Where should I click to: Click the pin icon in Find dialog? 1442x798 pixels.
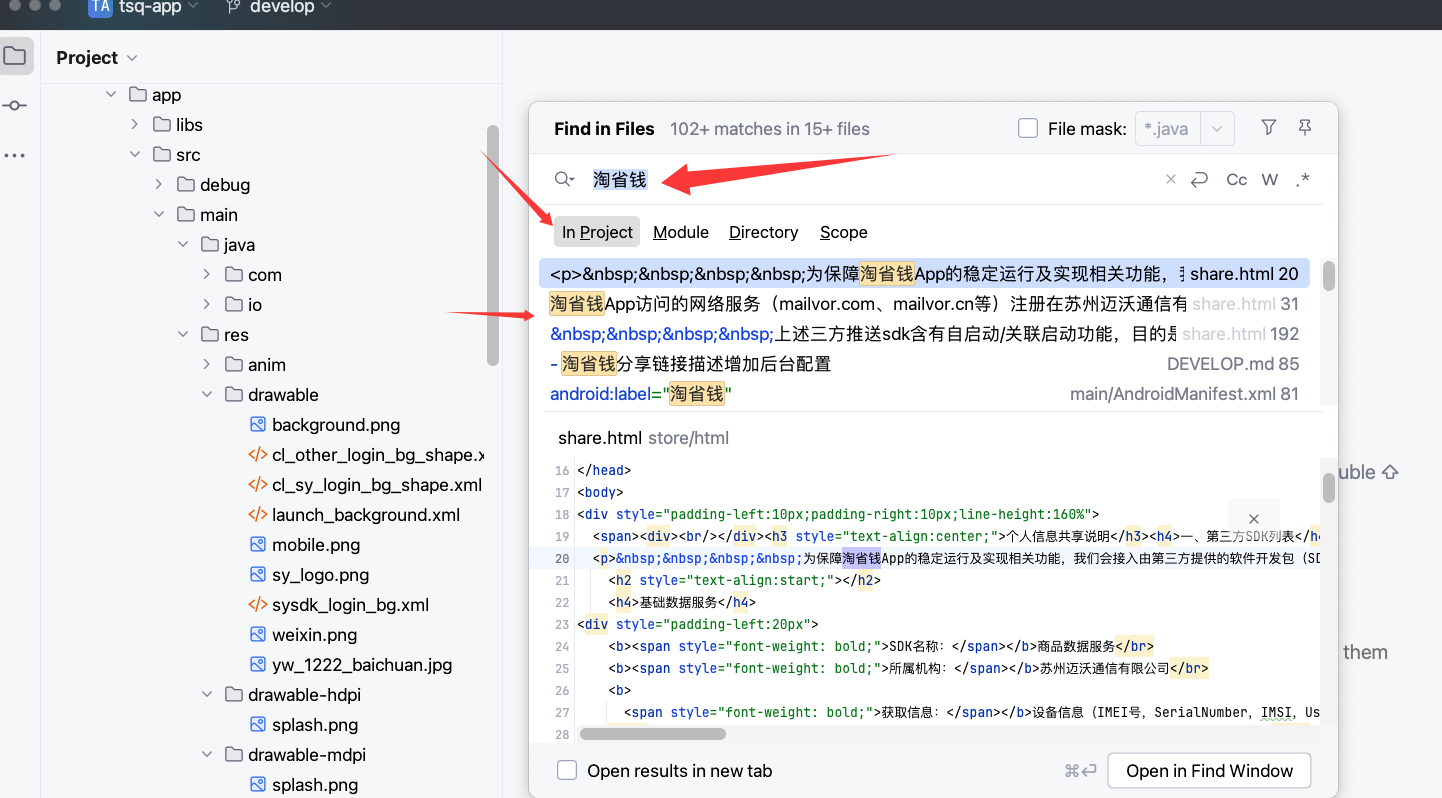click(x=1304, y=128)
